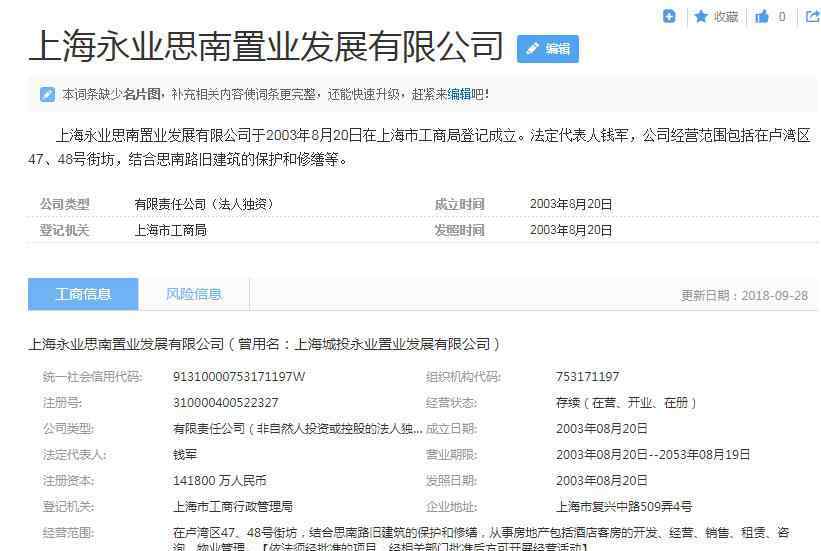Click the legal representative value 钱军
Screen dimensions: 821x551
click(x=185, y=455)
